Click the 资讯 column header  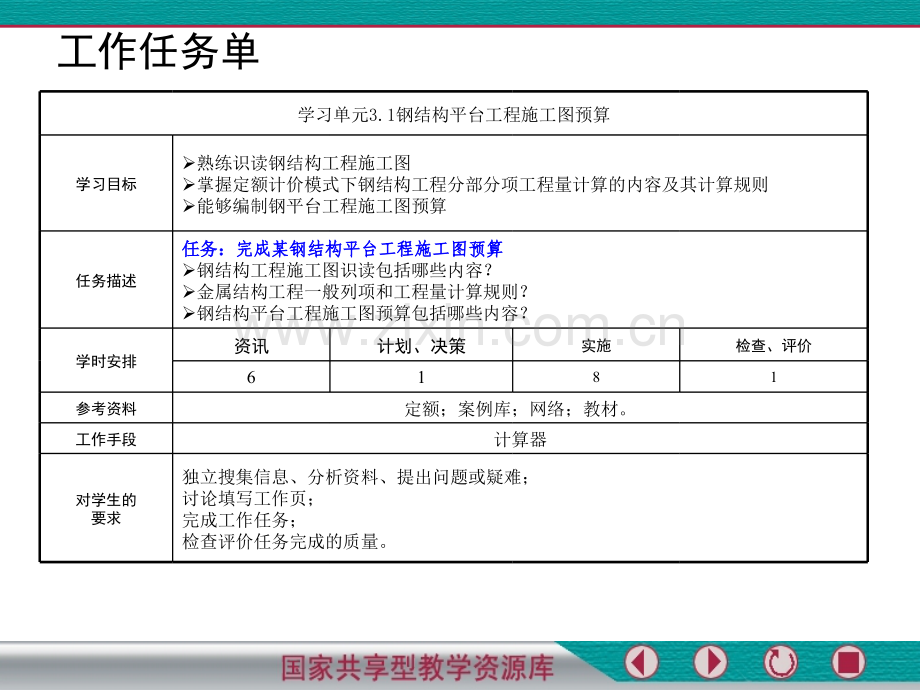pyautogui.click(x=251, y=346)
